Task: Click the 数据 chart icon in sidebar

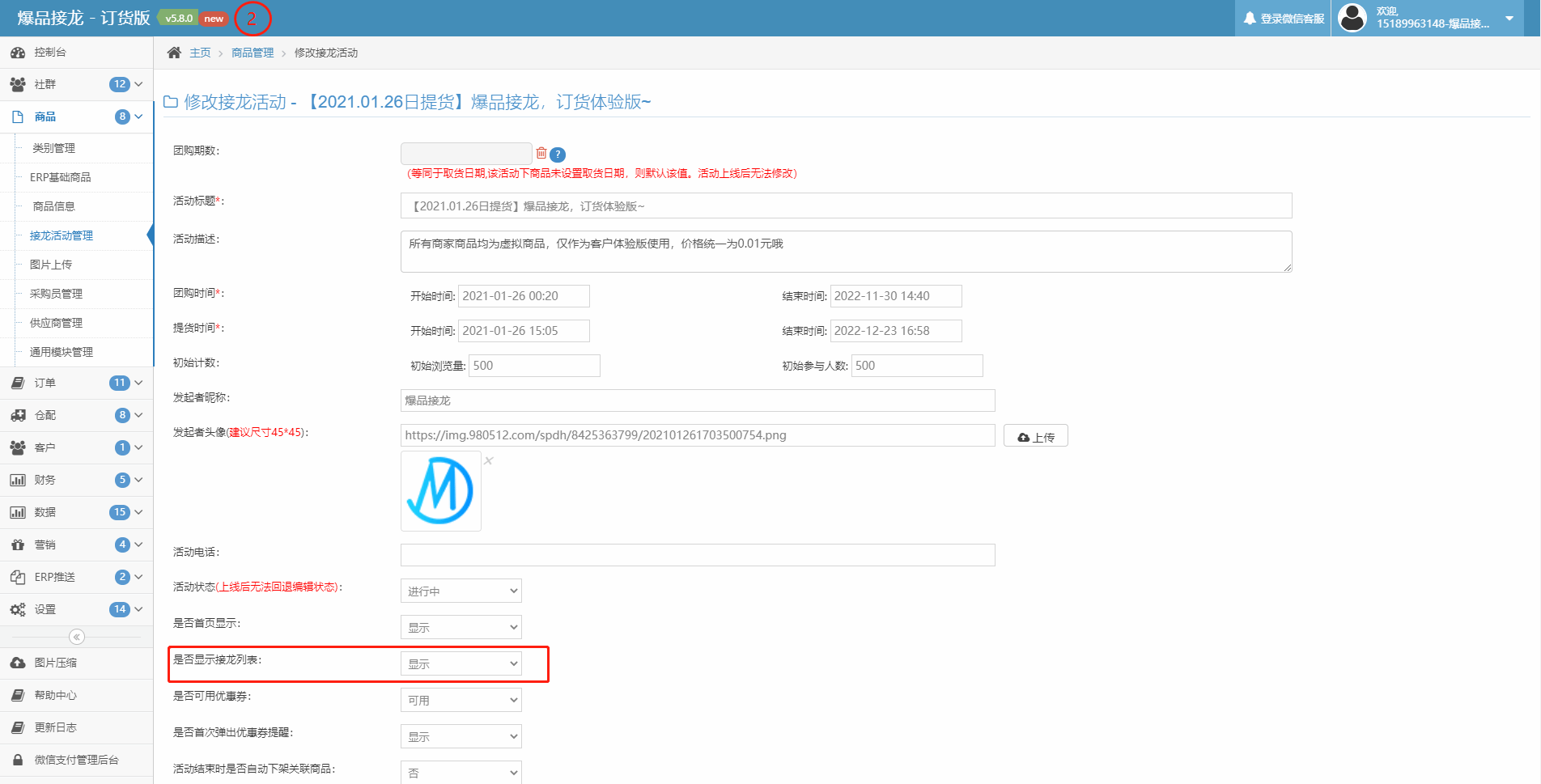Action: (18, 512)
